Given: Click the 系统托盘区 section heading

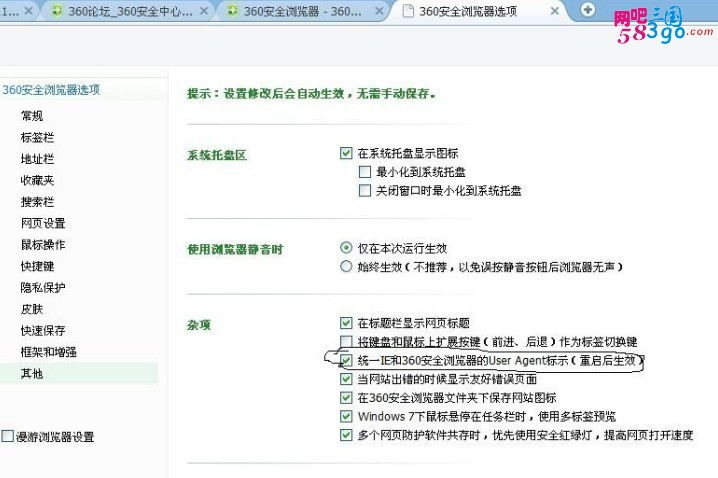Looking at the screenshot, I should (x=217, y=155).
